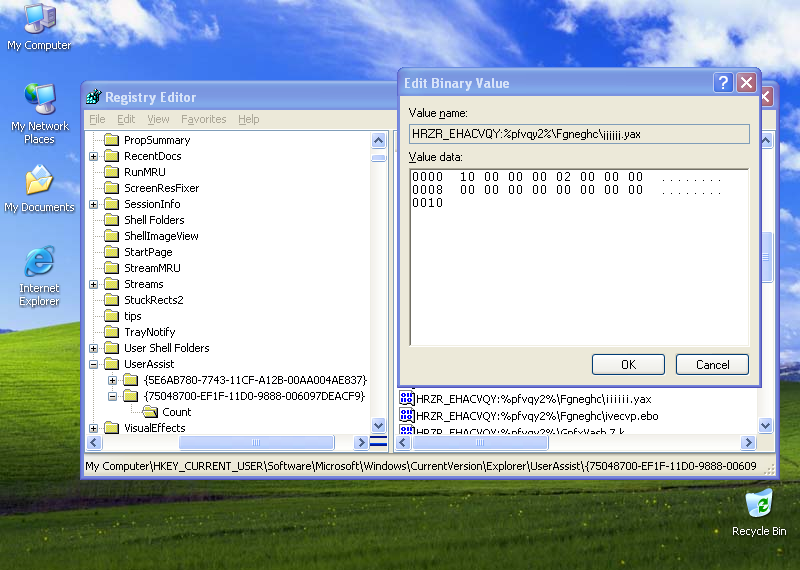Collapse the {75048700-EF1F-11D0-9888-006097DEACF9} node

pos(113,396)
